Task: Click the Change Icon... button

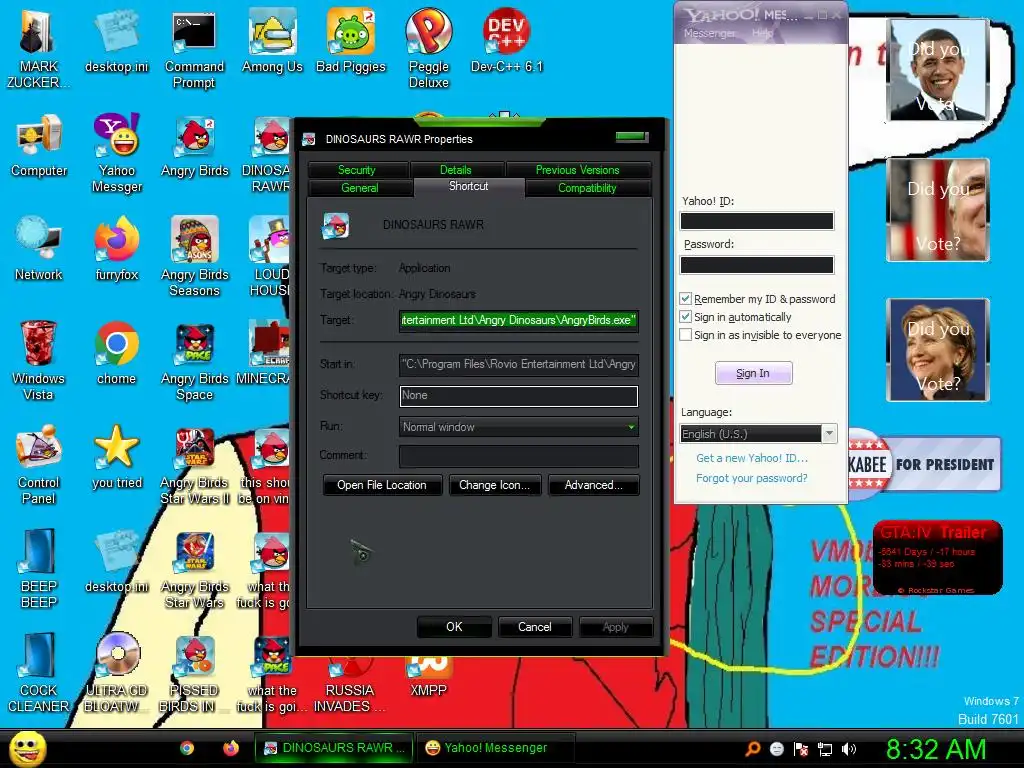Action: pyautogui.click(x=494, y=485)
